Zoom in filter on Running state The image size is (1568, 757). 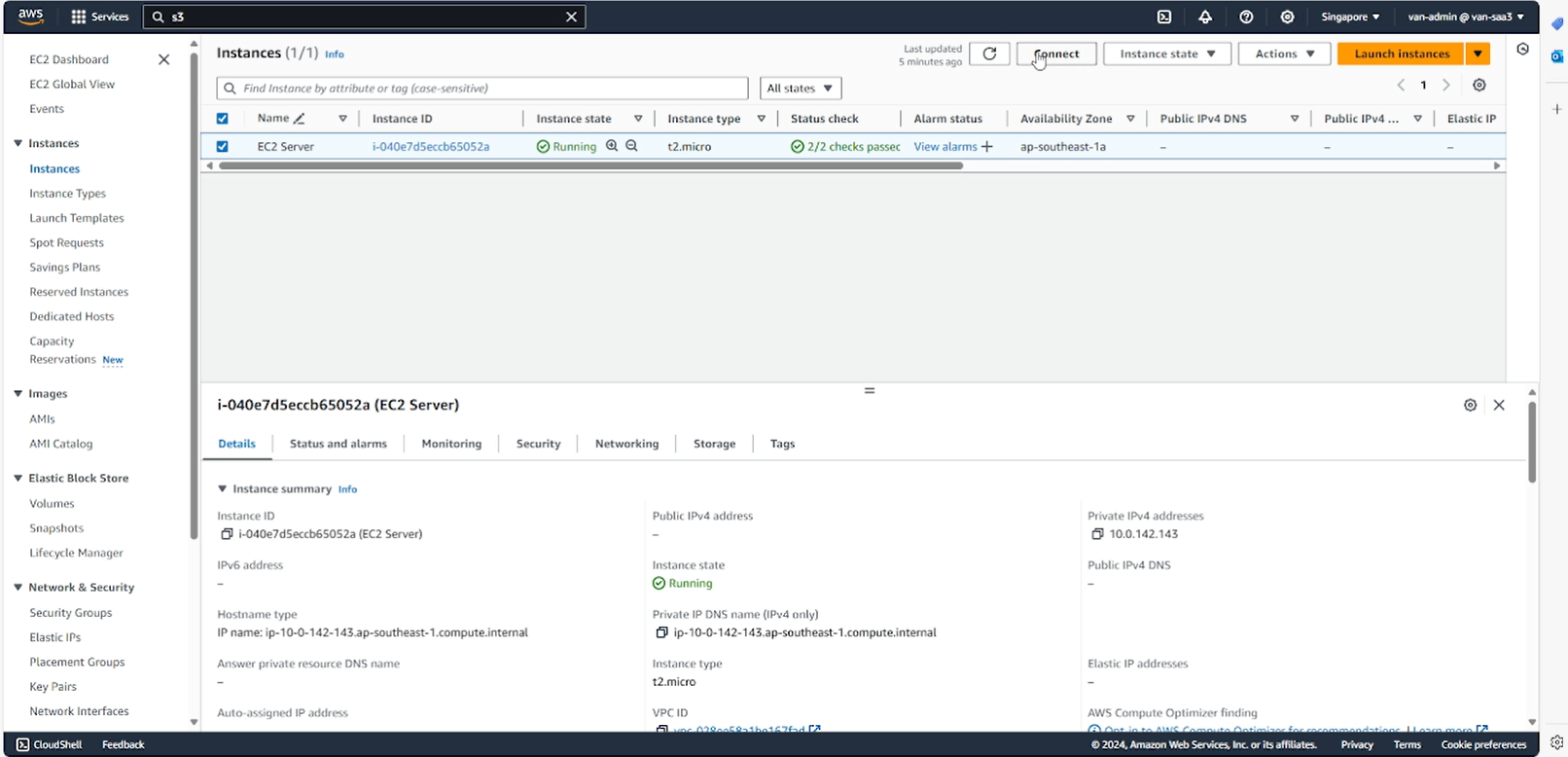point(612,146)
